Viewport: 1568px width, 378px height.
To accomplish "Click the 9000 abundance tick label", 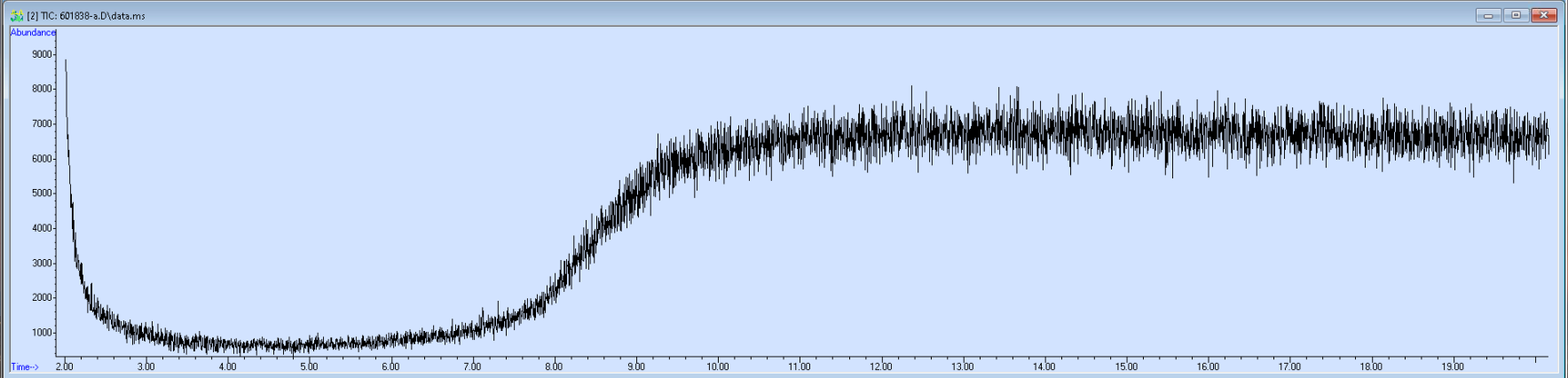I will coord(43,54).
